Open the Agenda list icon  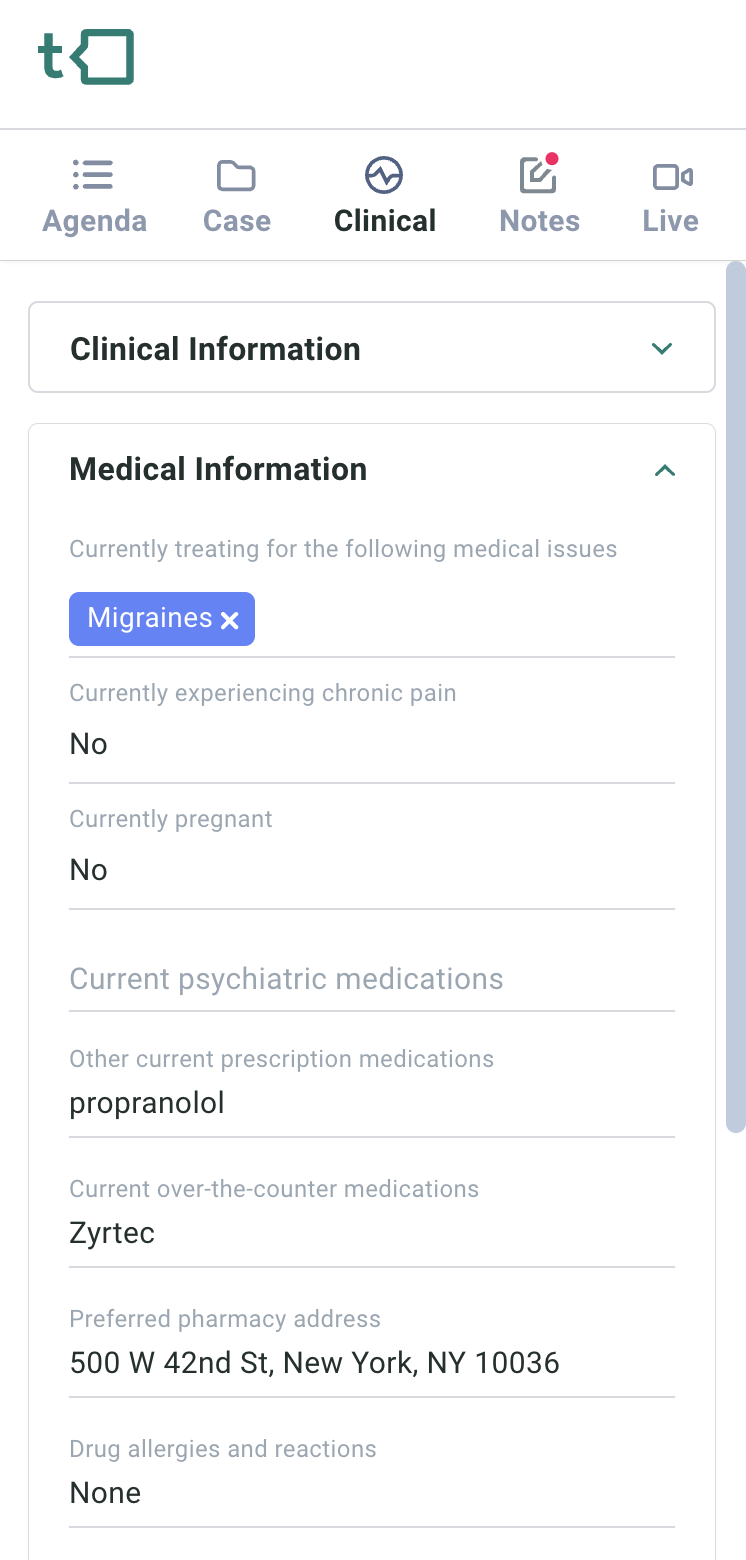(x=93, y=176)
